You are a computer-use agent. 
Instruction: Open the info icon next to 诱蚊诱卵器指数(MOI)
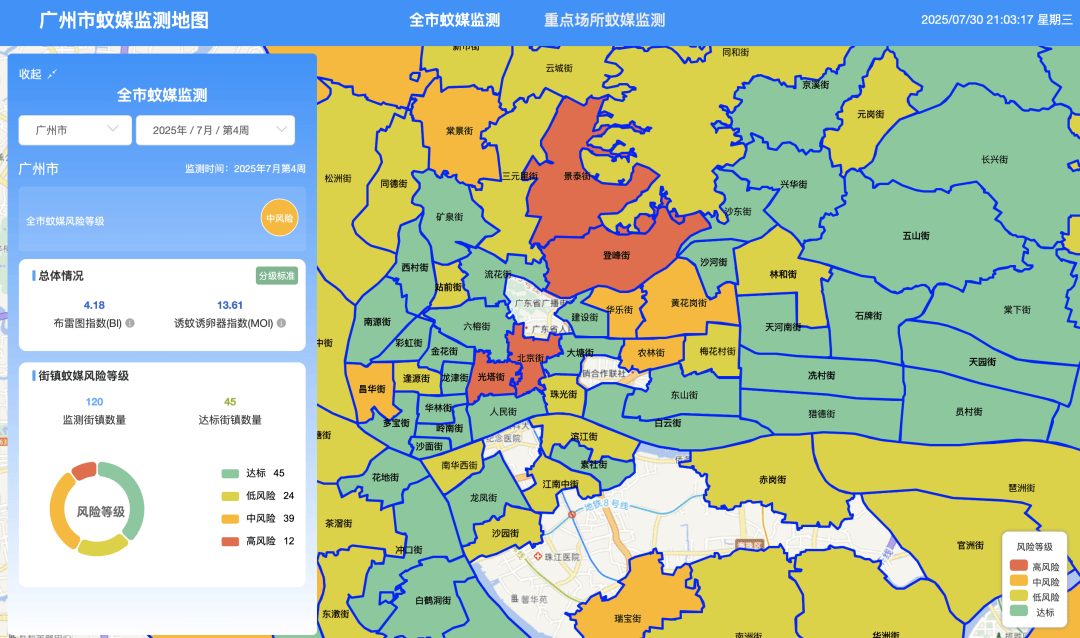pyautogui.click(x=281, y=322)
